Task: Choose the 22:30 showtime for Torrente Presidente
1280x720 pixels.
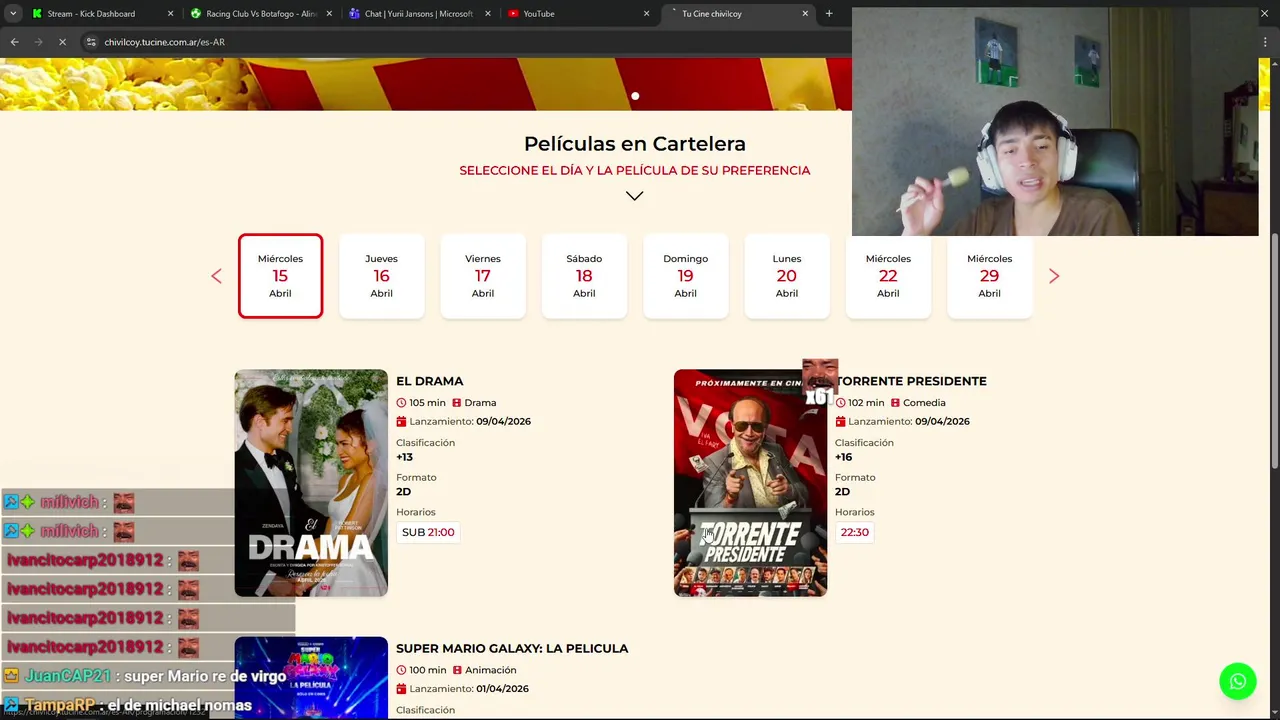Action: [x=855, y=532]
